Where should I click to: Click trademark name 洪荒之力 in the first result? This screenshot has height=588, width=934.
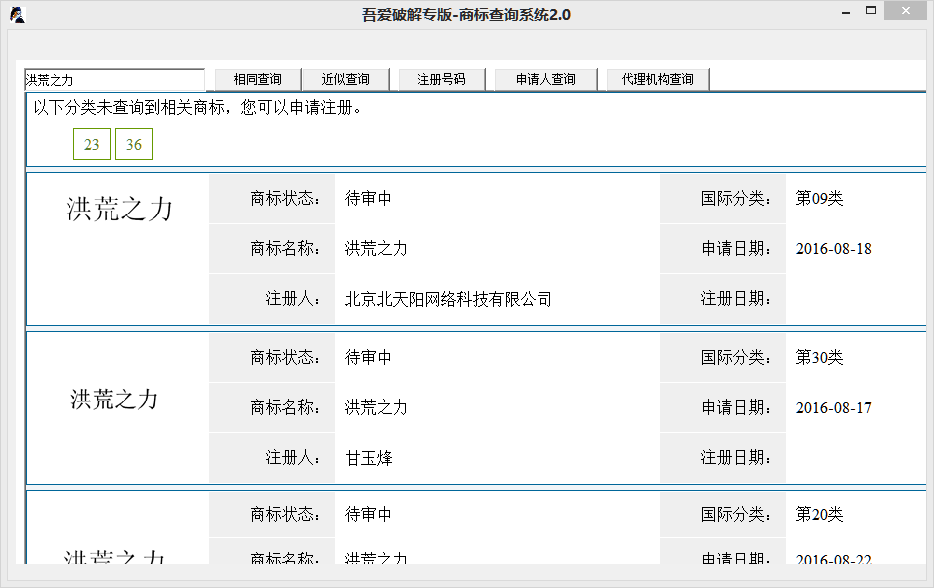374,248
